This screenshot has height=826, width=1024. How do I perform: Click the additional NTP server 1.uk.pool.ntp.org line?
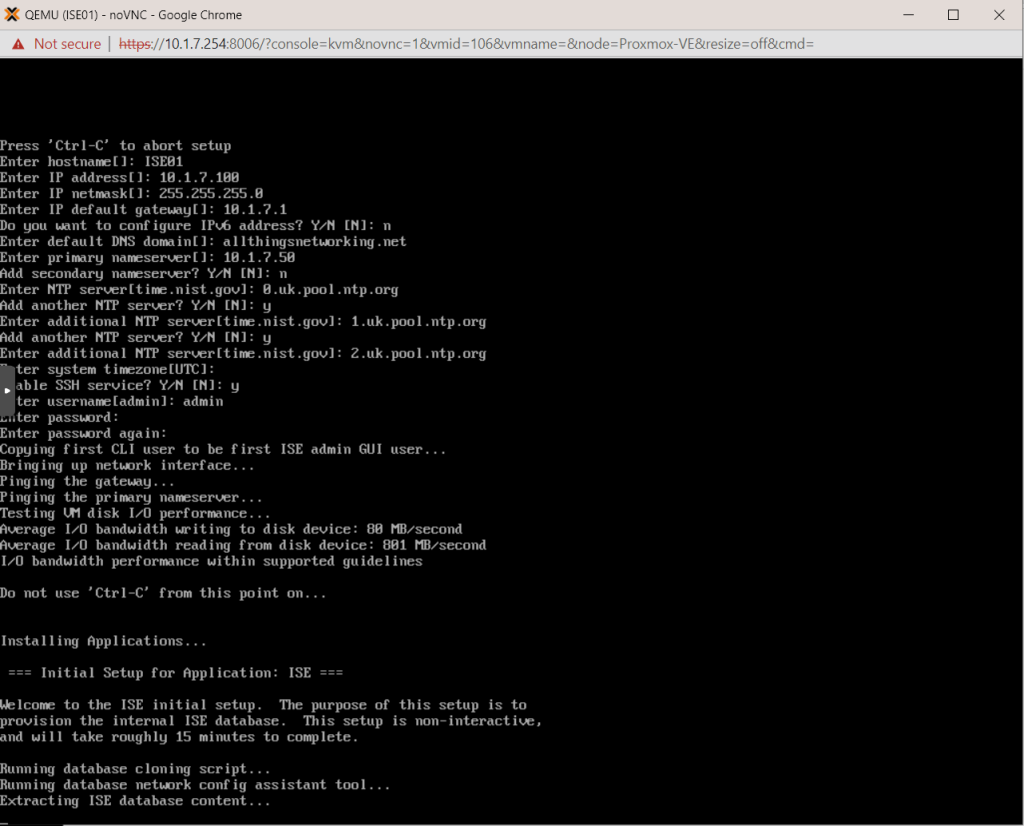click(243, 321)
